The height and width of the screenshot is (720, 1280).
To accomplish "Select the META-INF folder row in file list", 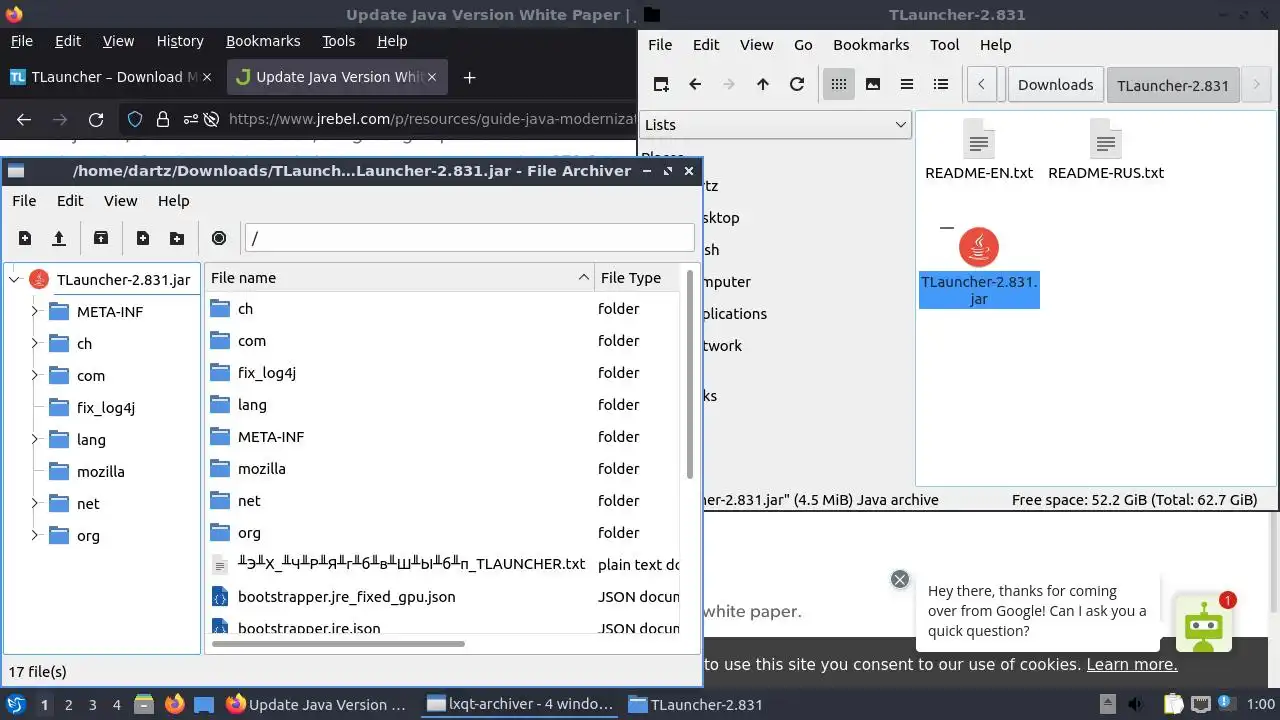I will (443, 437).
